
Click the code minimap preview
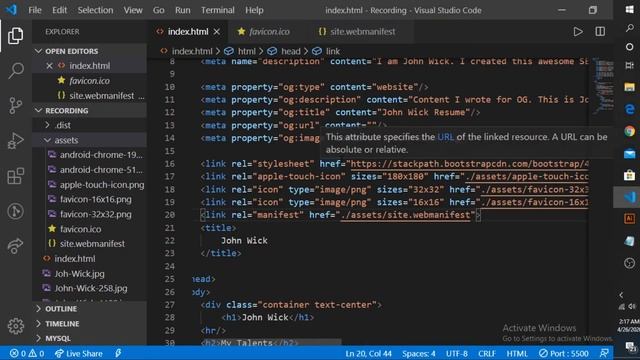point(603,86)
